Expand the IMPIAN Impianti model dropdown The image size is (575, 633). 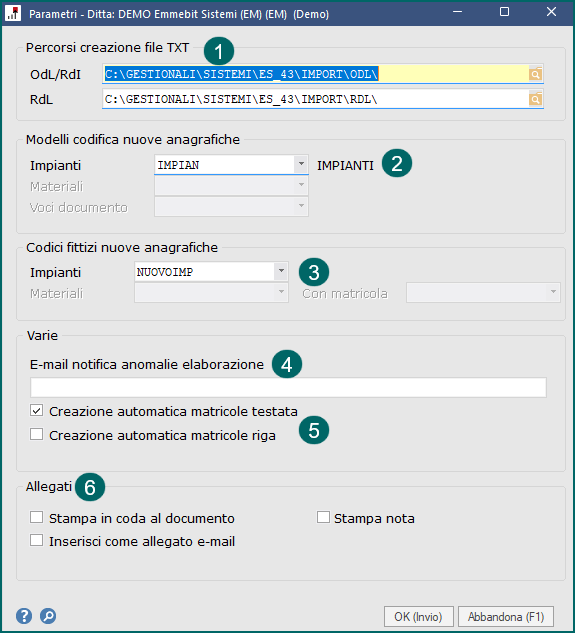301,164
